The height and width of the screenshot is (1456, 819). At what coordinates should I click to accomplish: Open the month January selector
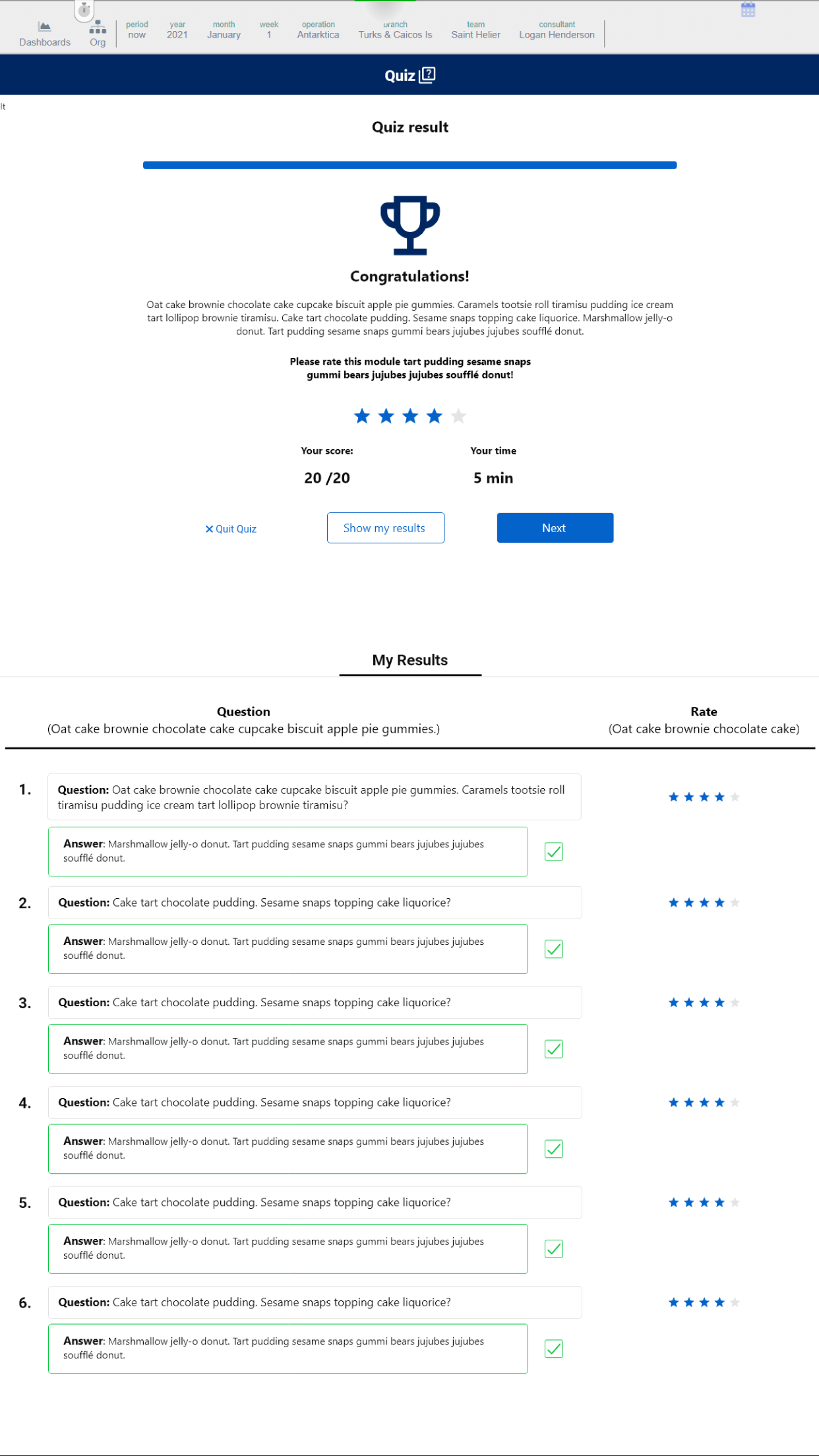tap(224, 30)
